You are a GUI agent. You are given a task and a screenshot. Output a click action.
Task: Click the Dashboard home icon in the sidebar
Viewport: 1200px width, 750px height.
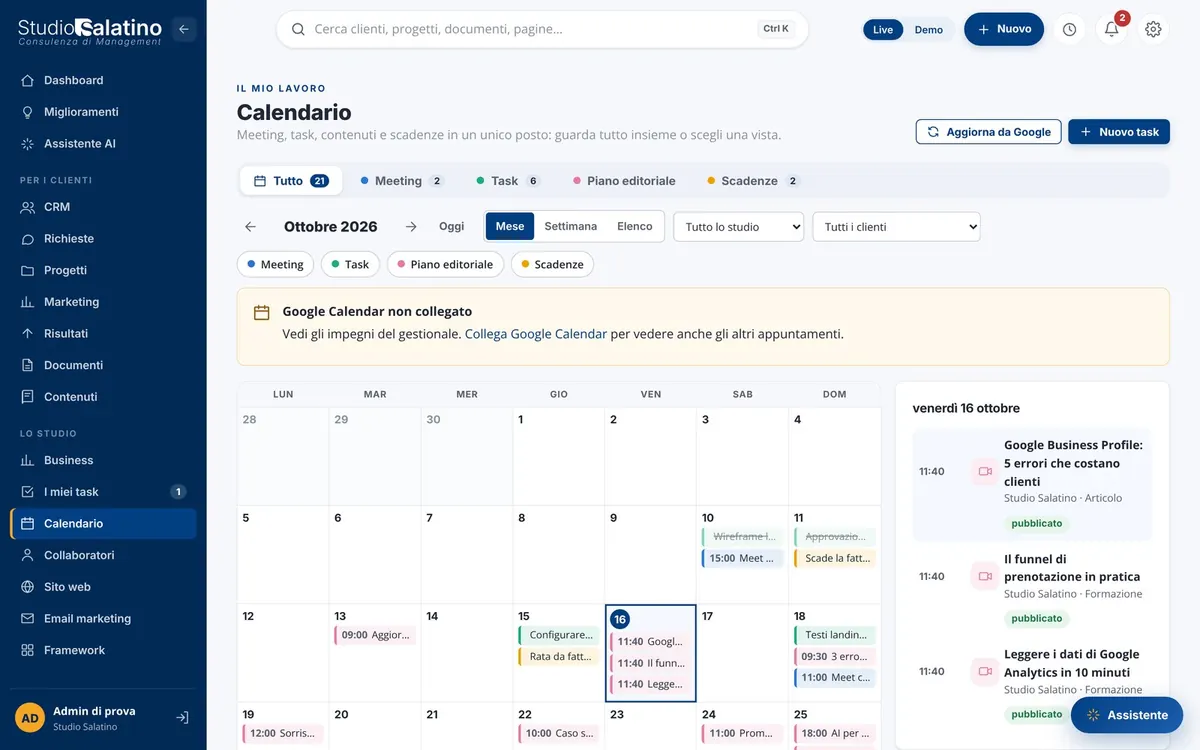(27, 80)
